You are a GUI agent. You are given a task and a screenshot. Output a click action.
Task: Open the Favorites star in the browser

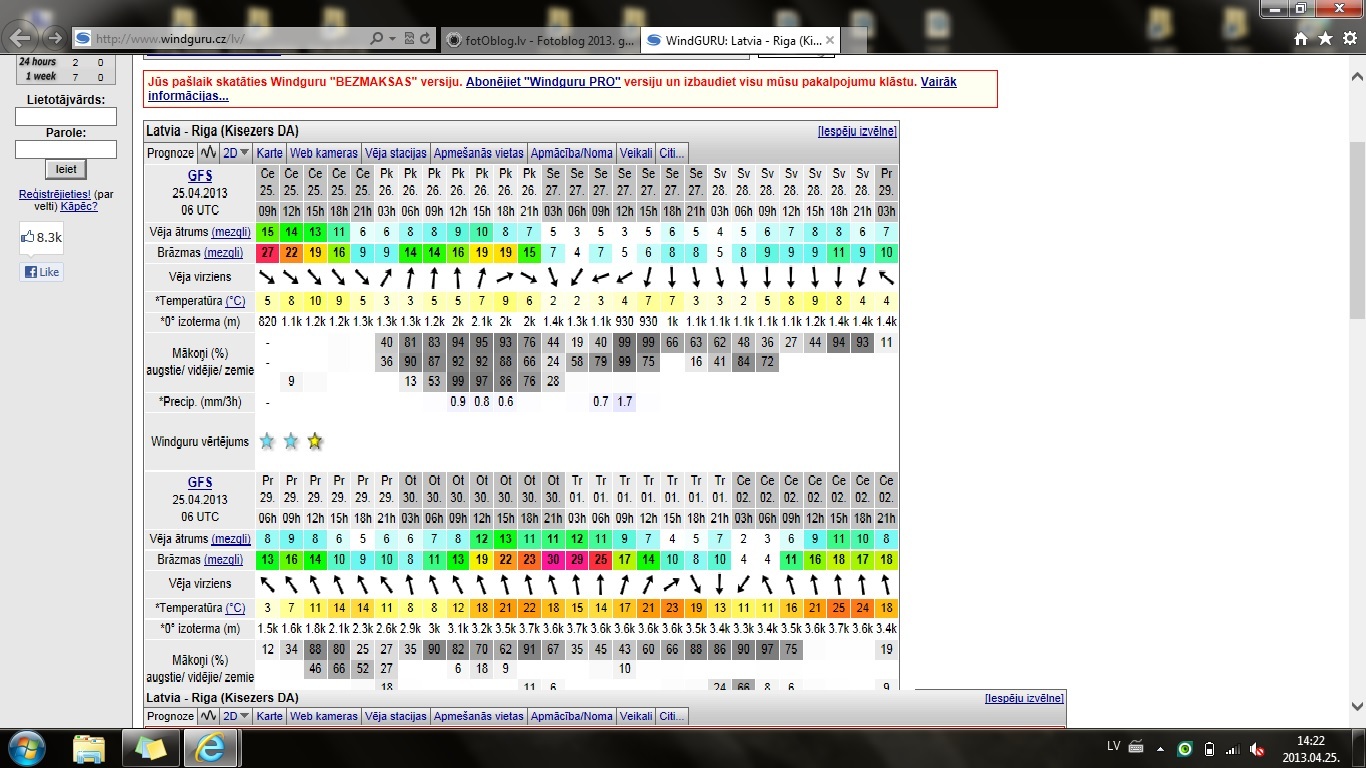click(1325, 39)
